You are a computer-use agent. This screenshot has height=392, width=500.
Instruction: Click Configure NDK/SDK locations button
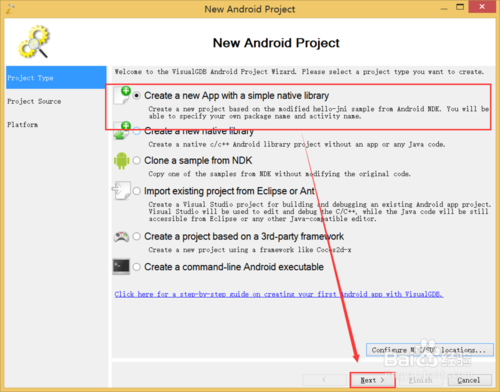tap(429, 350)
